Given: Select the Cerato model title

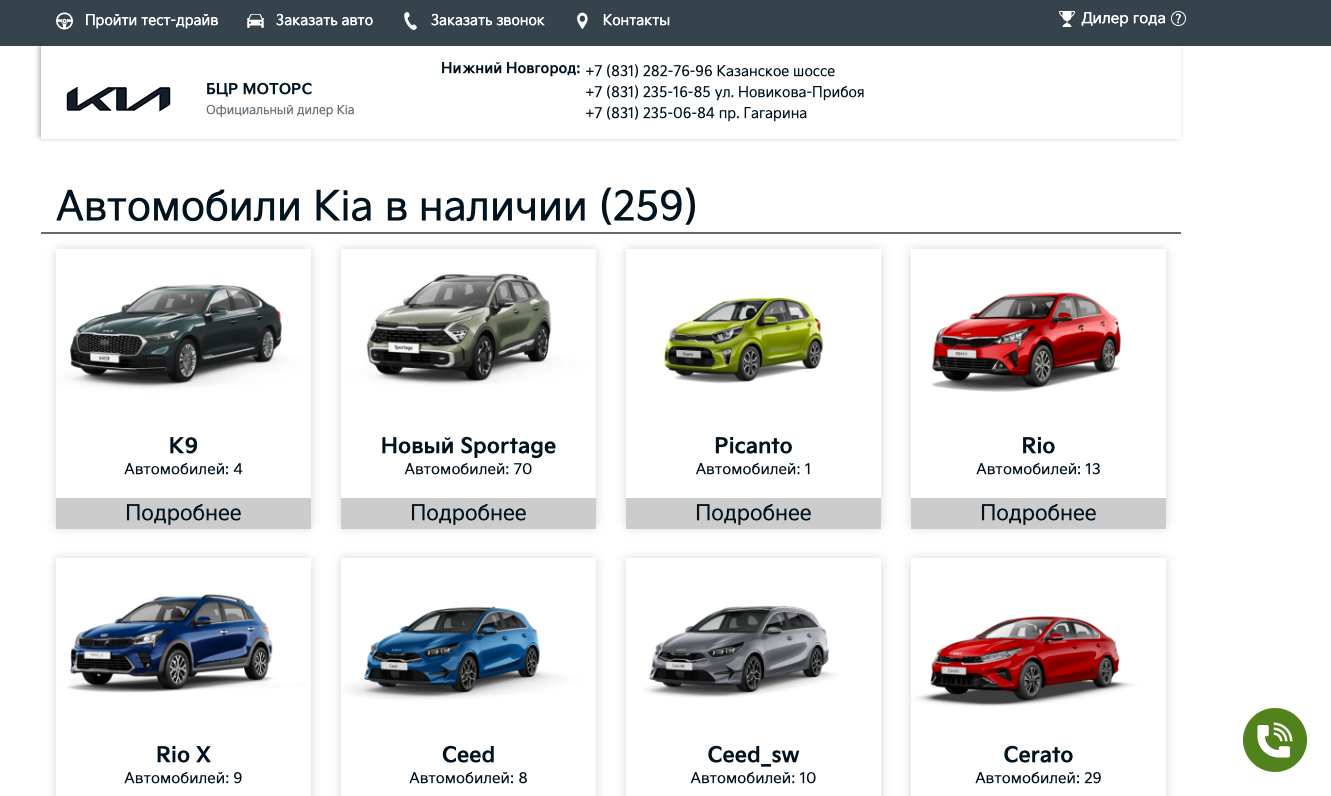Looking at the screenshot, I should pyautogui.click(x=1038, y=755).
